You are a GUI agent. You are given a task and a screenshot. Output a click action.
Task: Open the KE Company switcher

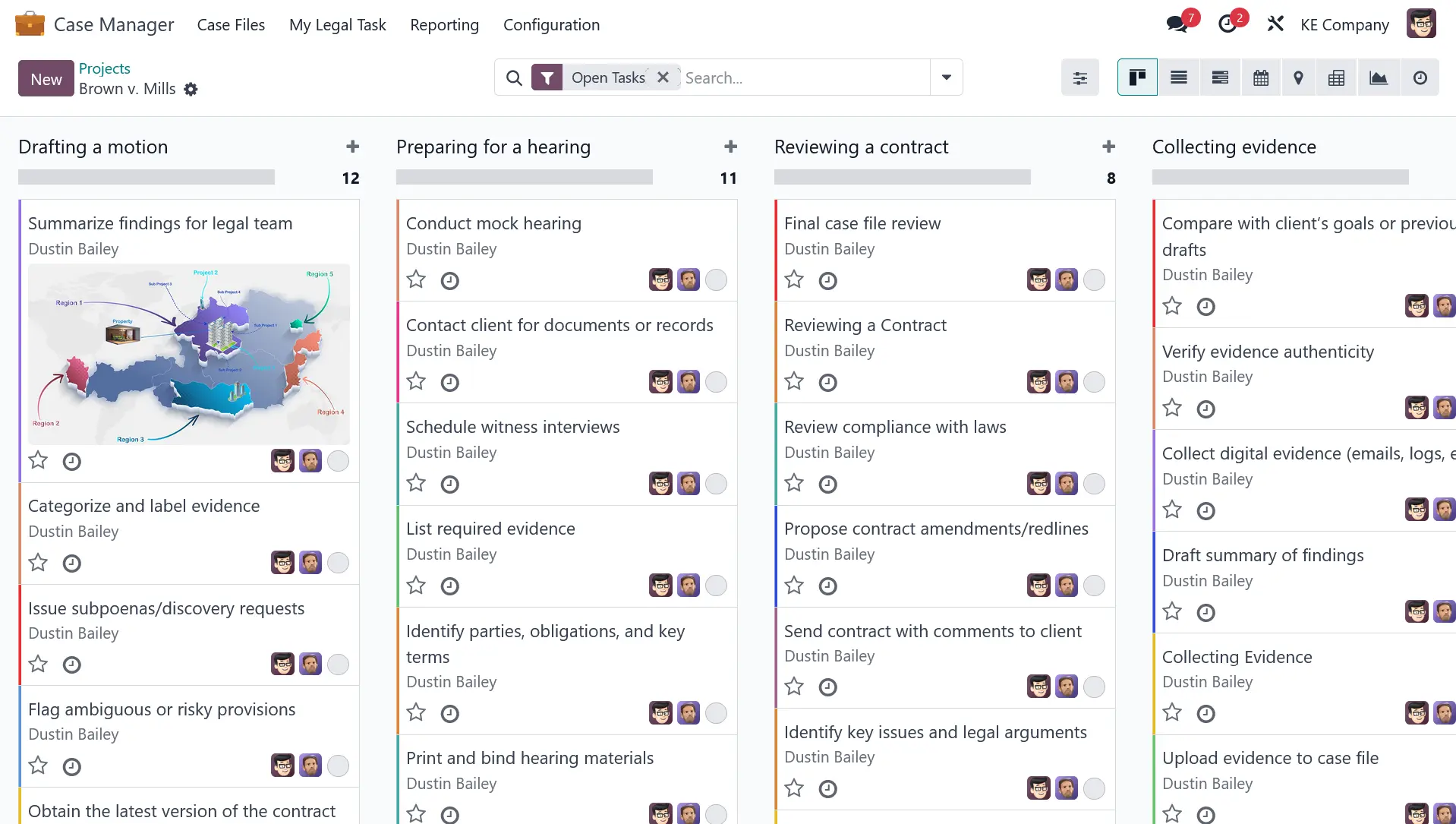[x=1344, y=25]
